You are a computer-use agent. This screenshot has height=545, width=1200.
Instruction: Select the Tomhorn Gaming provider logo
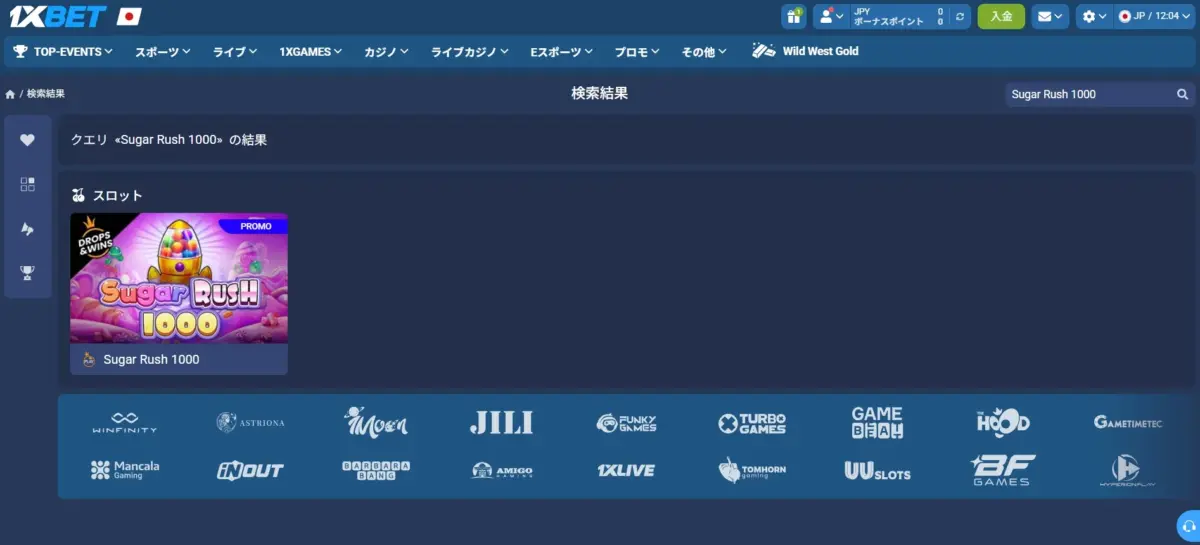753,470
